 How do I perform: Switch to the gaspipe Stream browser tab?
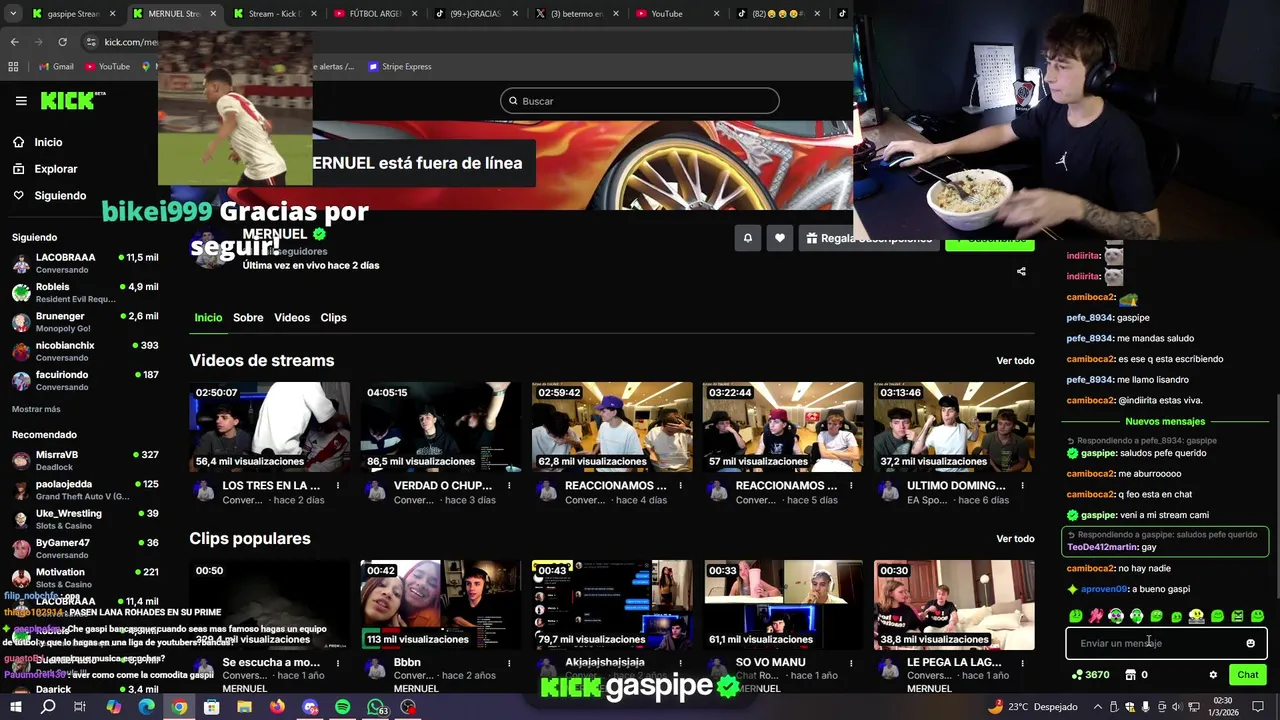(72, 14)
